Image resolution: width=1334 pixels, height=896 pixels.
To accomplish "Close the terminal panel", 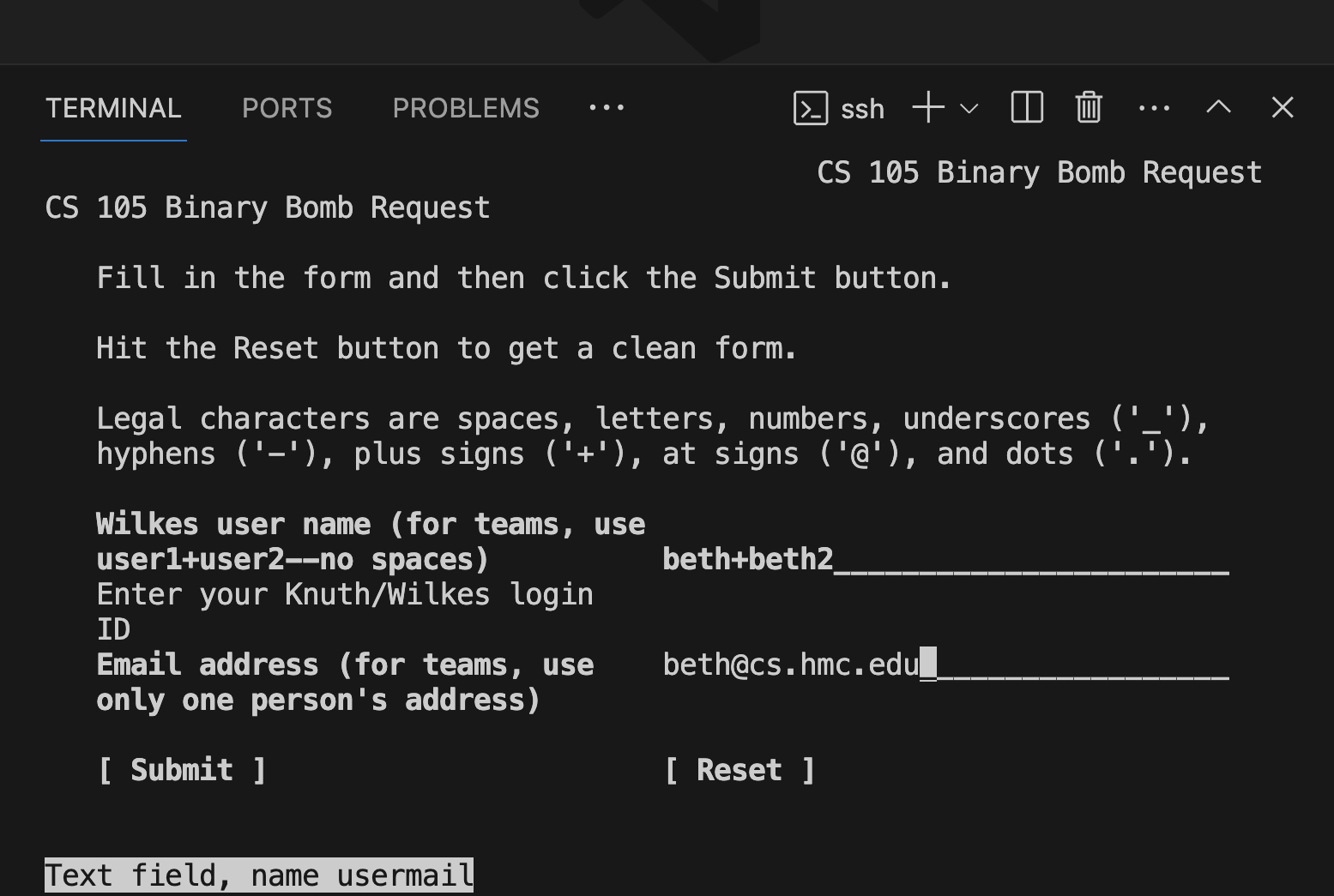I will coord(1283,108).
